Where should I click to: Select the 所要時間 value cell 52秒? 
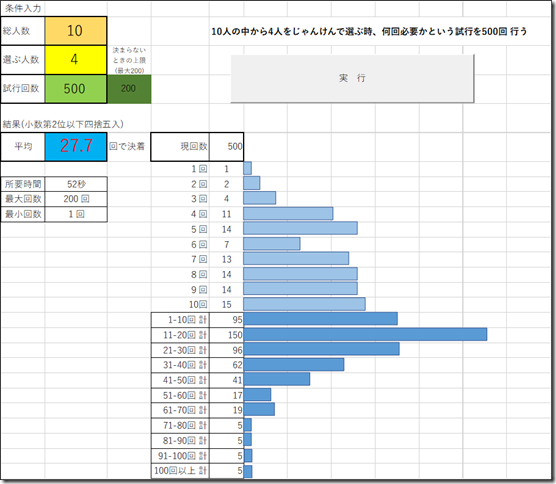pyautogui.click(x=76, y=184)
